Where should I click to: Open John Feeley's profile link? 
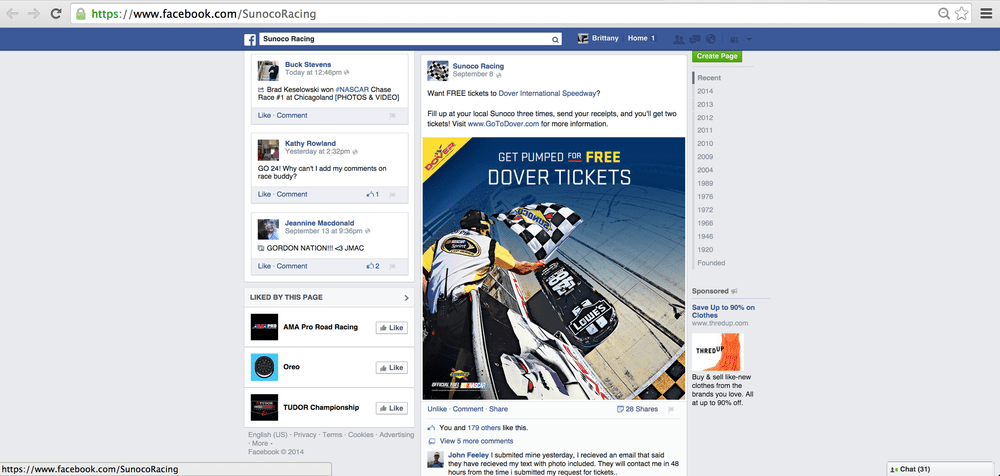tap(469, 456)
